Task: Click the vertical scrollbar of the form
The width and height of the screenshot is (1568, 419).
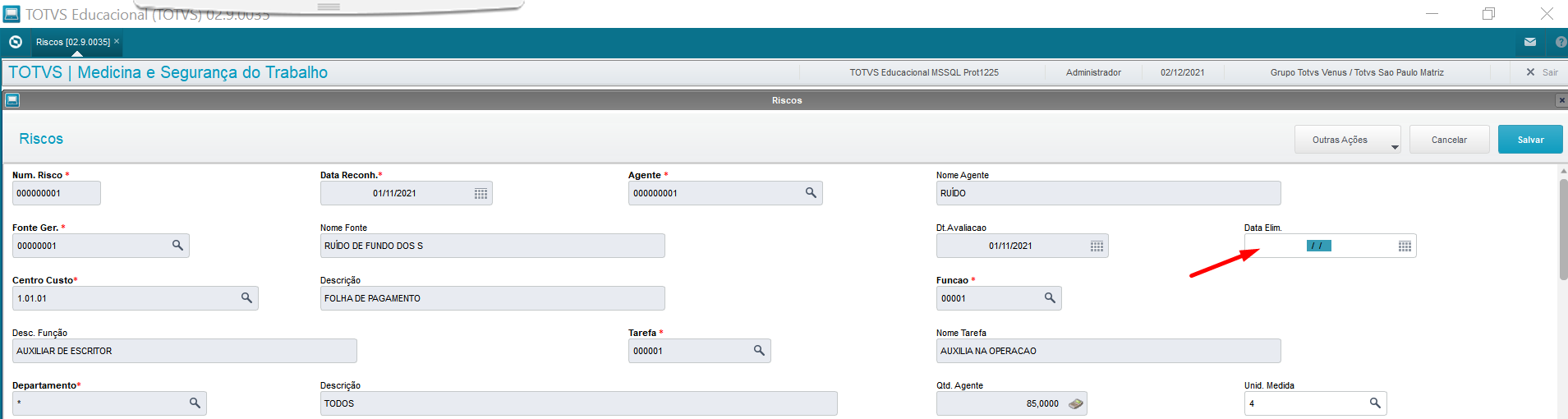Action: 1563,230
